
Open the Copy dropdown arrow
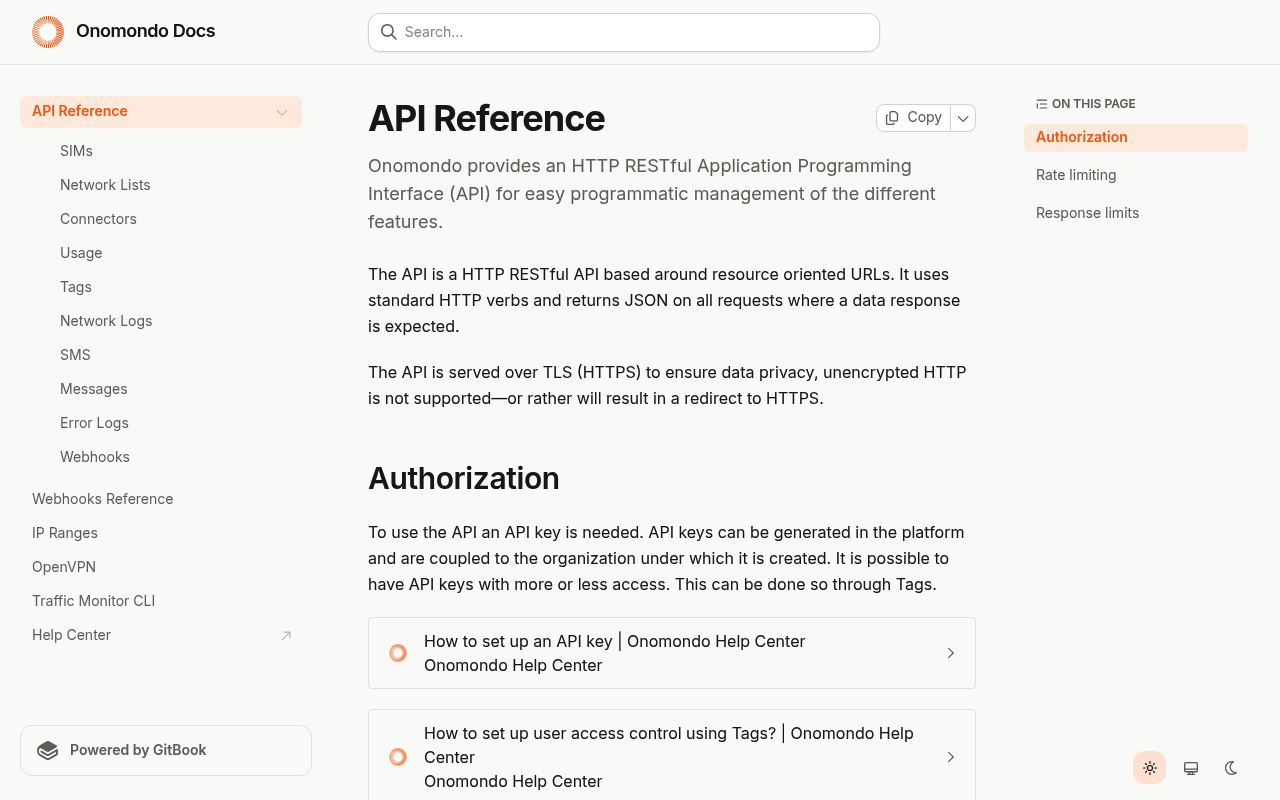point(963,118)
